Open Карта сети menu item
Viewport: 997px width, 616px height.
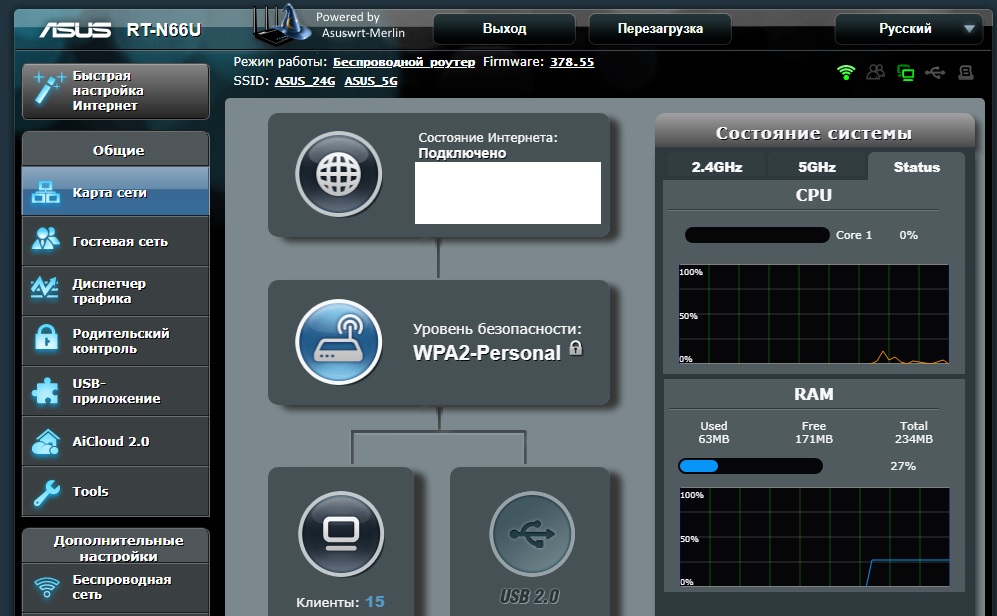pos(116,192)
